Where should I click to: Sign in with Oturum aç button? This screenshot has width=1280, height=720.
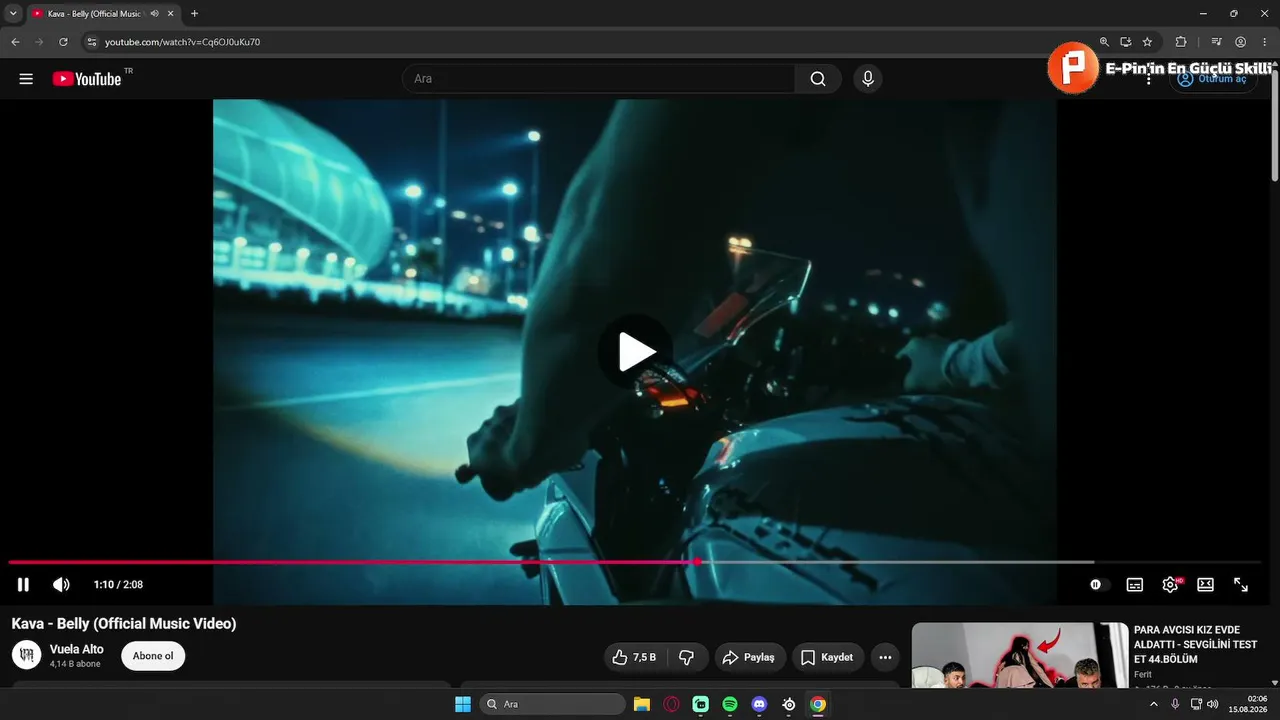pos(1213,79)
